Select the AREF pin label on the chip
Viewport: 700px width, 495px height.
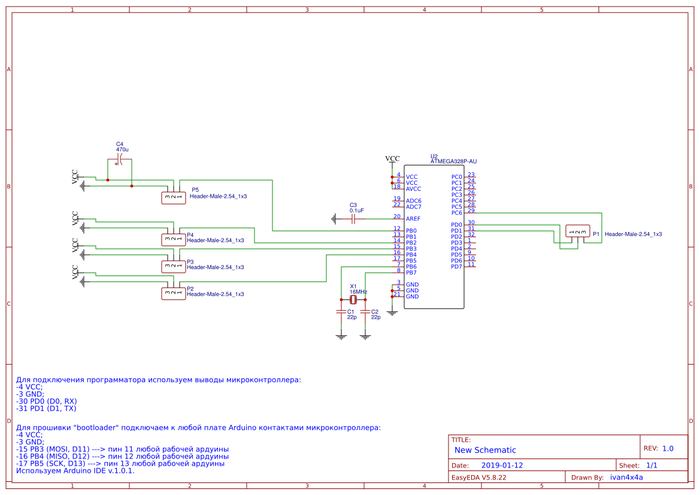413,218
